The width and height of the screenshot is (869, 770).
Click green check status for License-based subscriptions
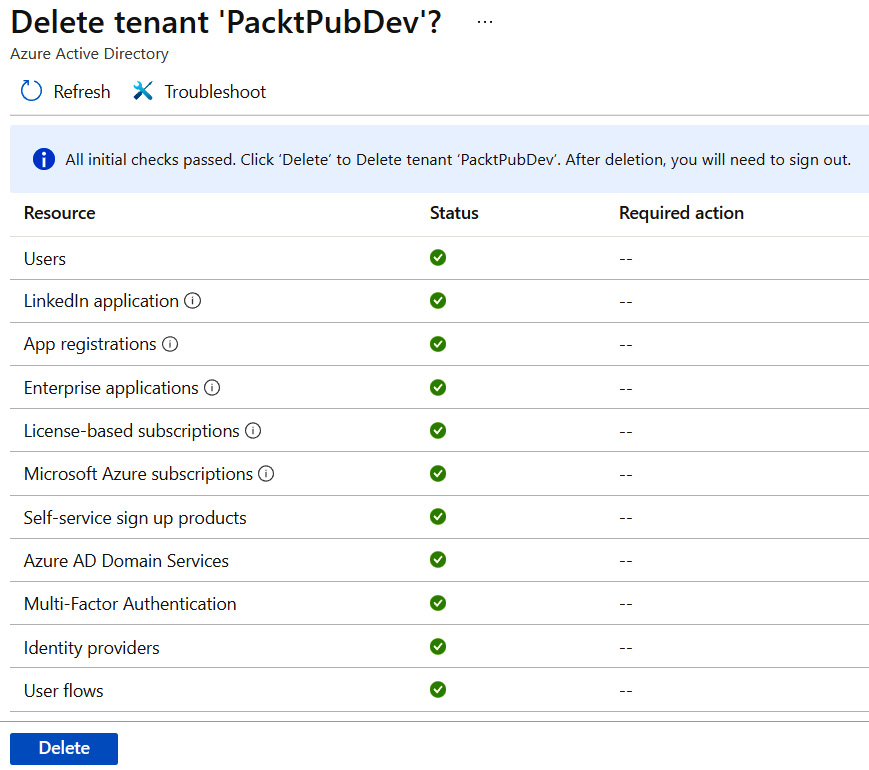[x=438, y=431]
